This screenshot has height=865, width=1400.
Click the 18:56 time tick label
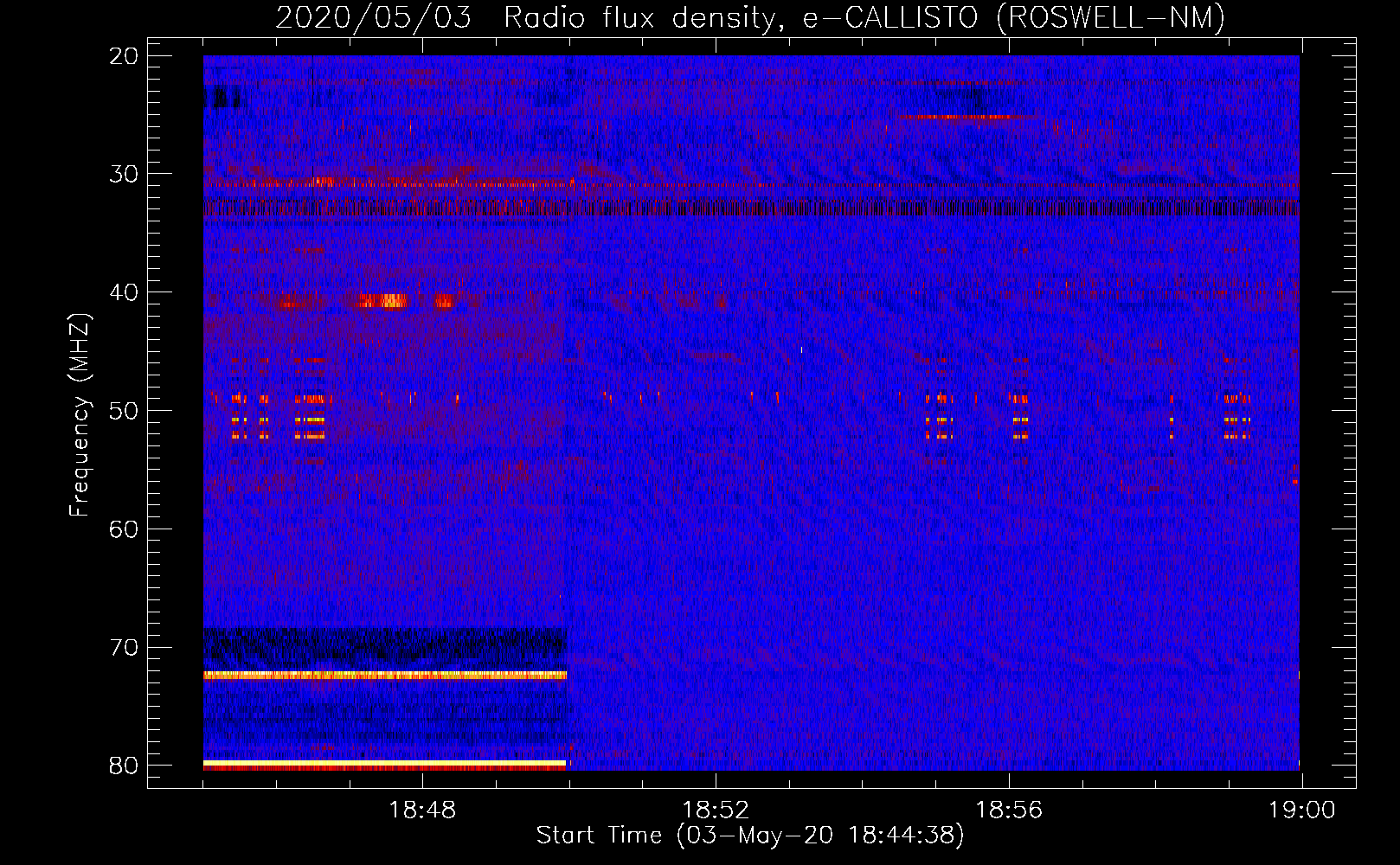coord(1009,811)
